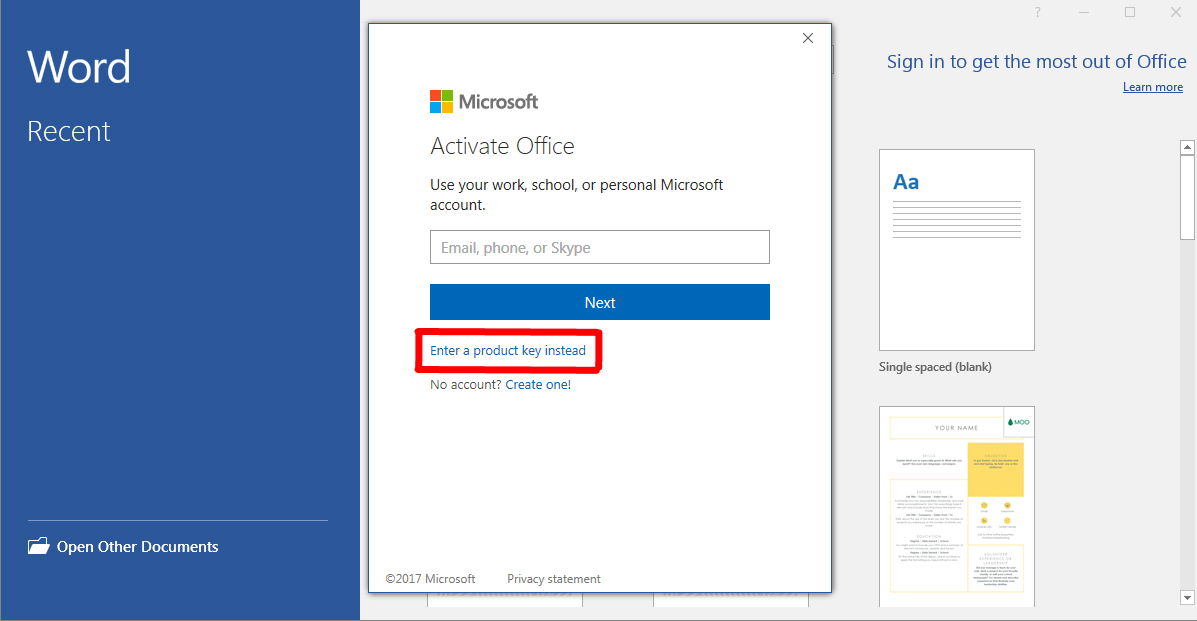Click Sign in to get the most out of Office
This screenshot has height=621, width=1197.
pos(1036,62)
